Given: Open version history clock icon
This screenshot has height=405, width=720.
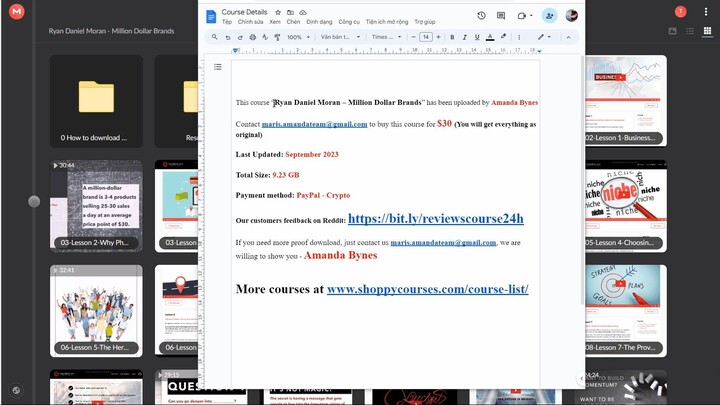Looking at the screenshot, I should (481, 16).
